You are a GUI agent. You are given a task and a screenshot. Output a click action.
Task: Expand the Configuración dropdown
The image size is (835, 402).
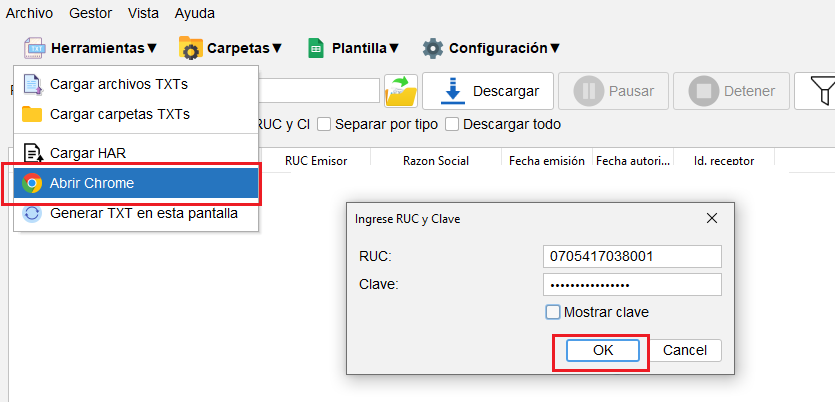[x=490, y=48]
